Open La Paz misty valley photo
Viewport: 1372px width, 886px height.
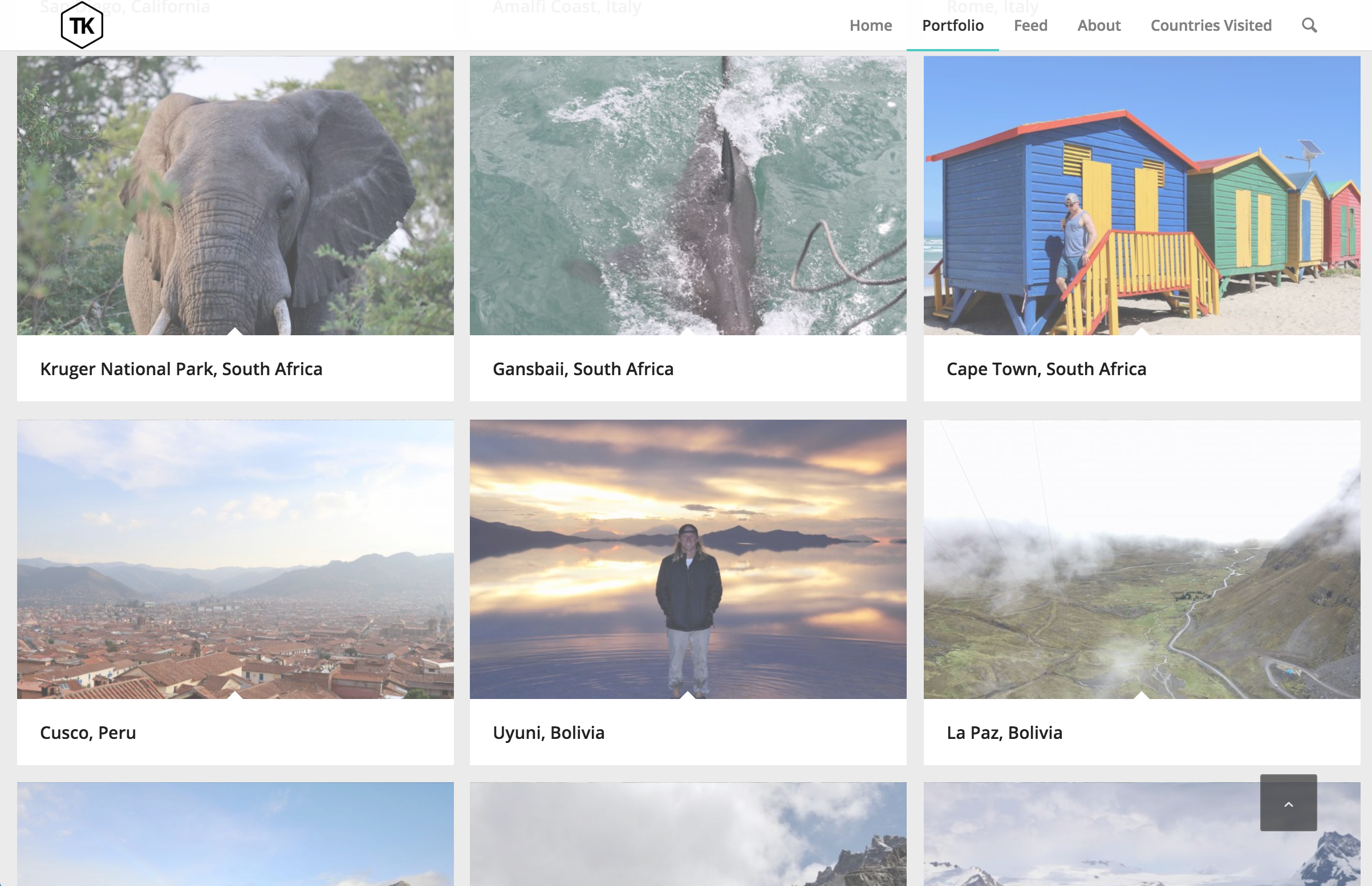(x=1141, y=559)
